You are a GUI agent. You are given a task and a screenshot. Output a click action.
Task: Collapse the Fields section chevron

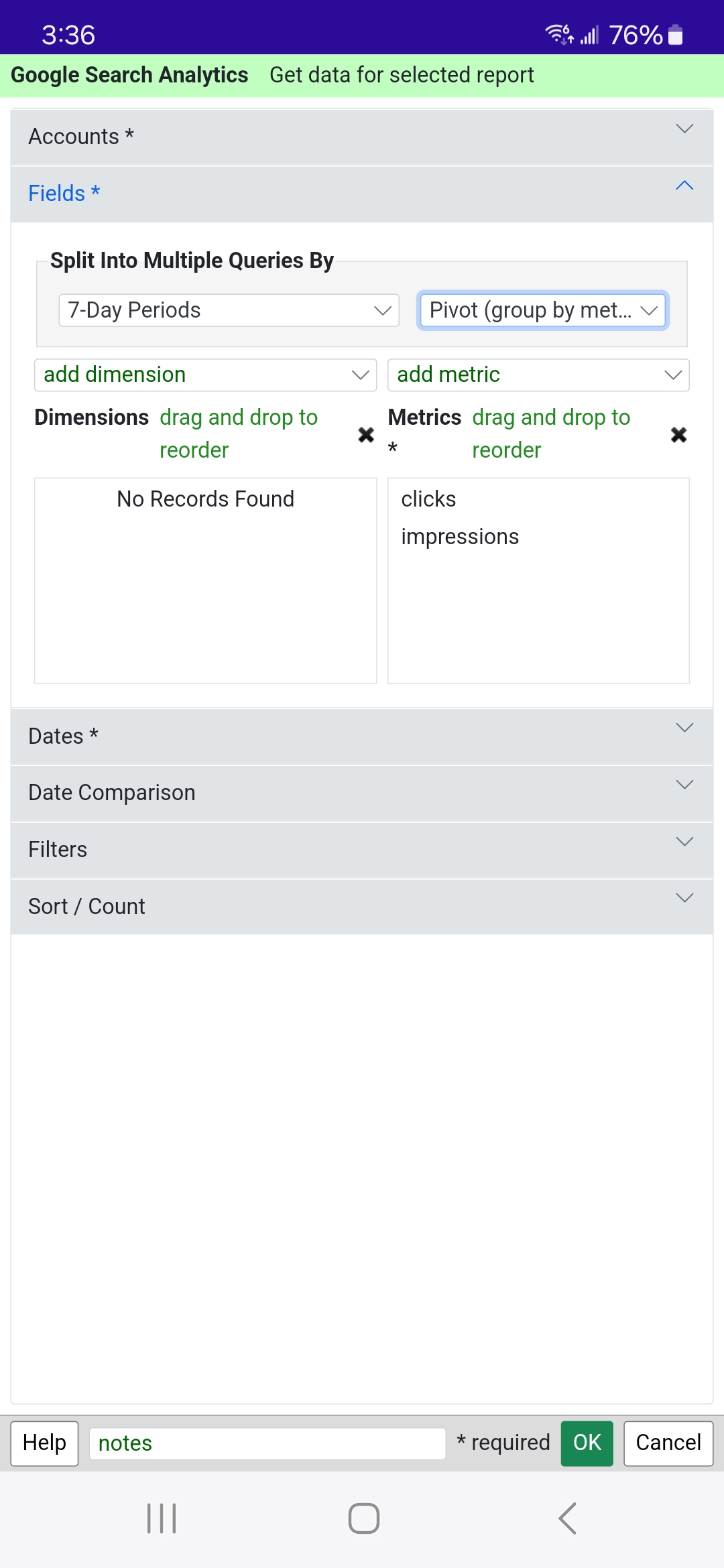click(684, 186)
